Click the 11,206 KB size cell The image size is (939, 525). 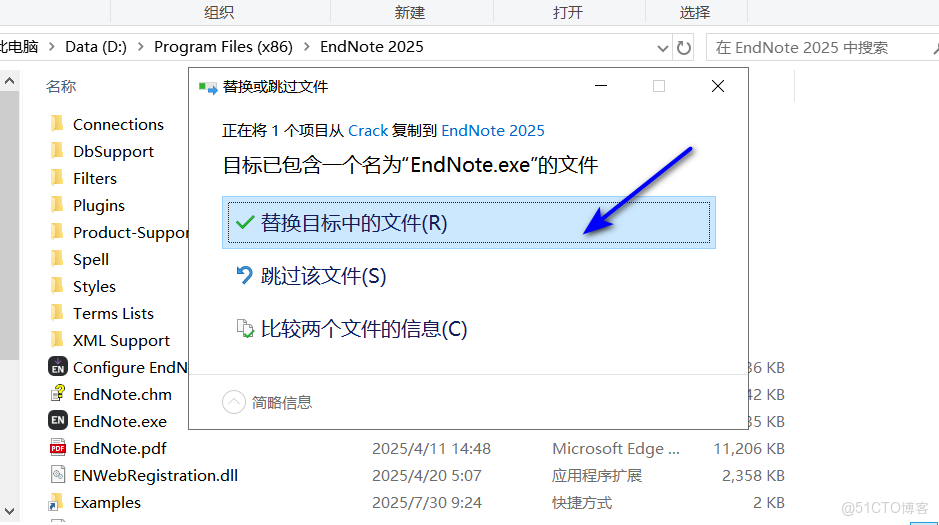point(749,448)
